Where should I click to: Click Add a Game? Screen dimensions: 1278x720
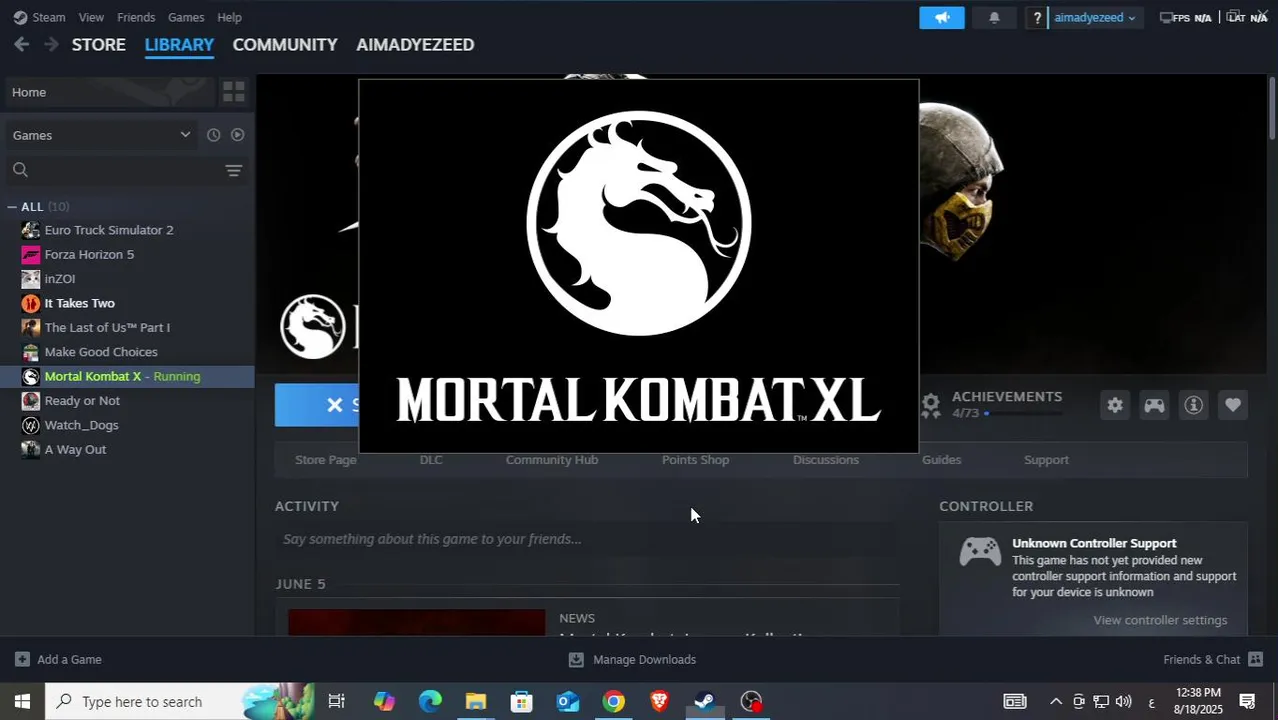coord(58,660)
